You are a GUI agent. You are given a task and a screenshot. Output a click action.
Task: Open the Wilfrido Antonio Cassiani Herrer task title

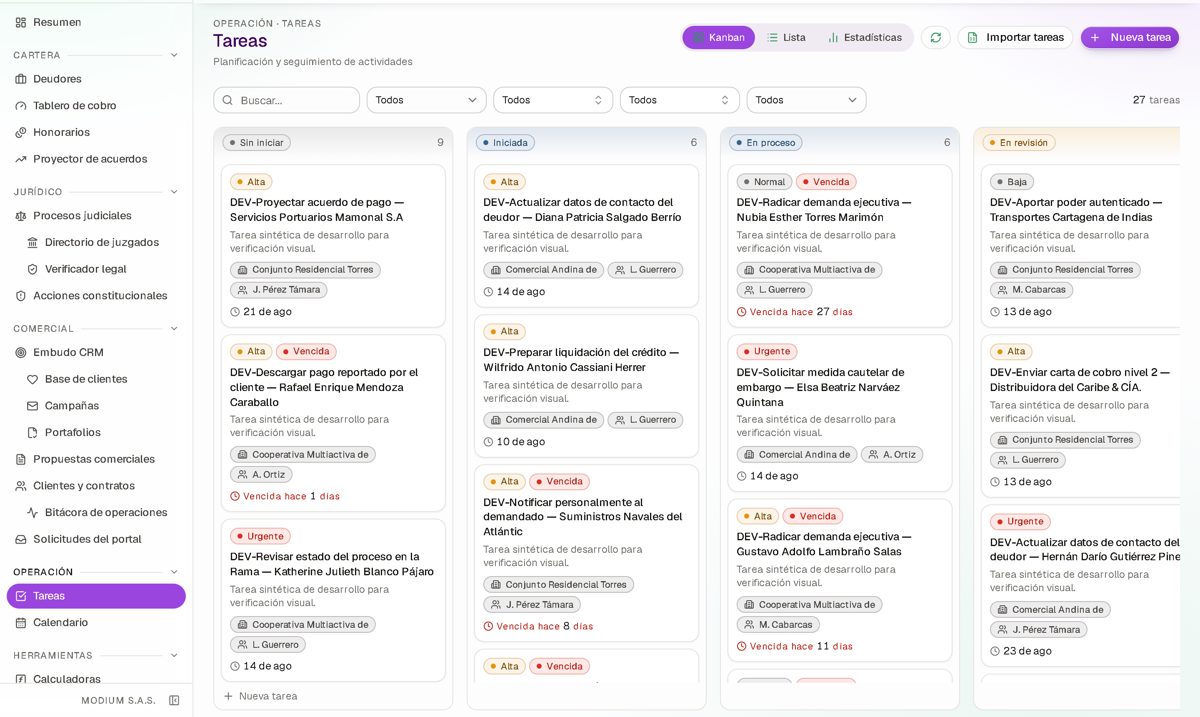[581, 360]
